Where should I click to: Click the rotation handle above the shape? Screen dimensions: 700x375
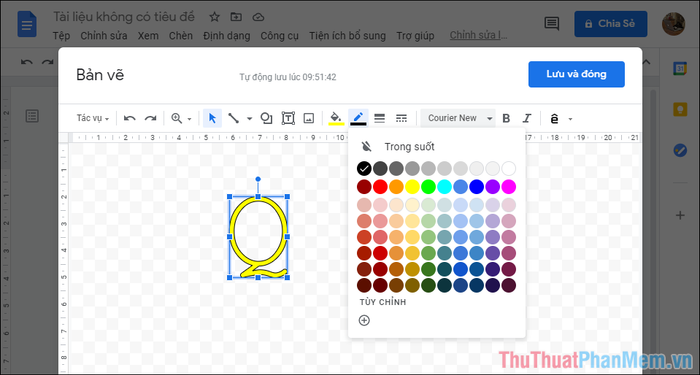(258, 179)
